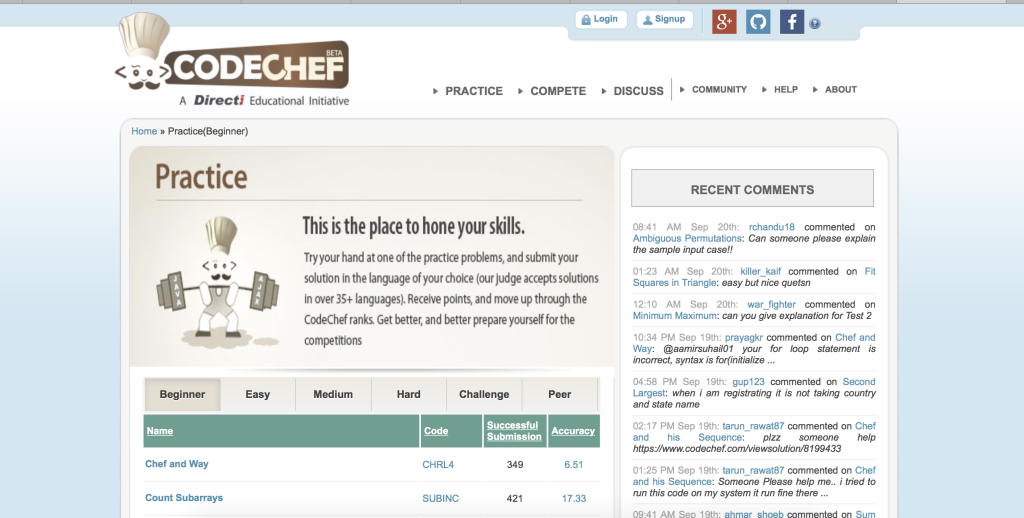The image size is (1024, 518).
Task: Click the Facebook icon
Action: [792, 22]
